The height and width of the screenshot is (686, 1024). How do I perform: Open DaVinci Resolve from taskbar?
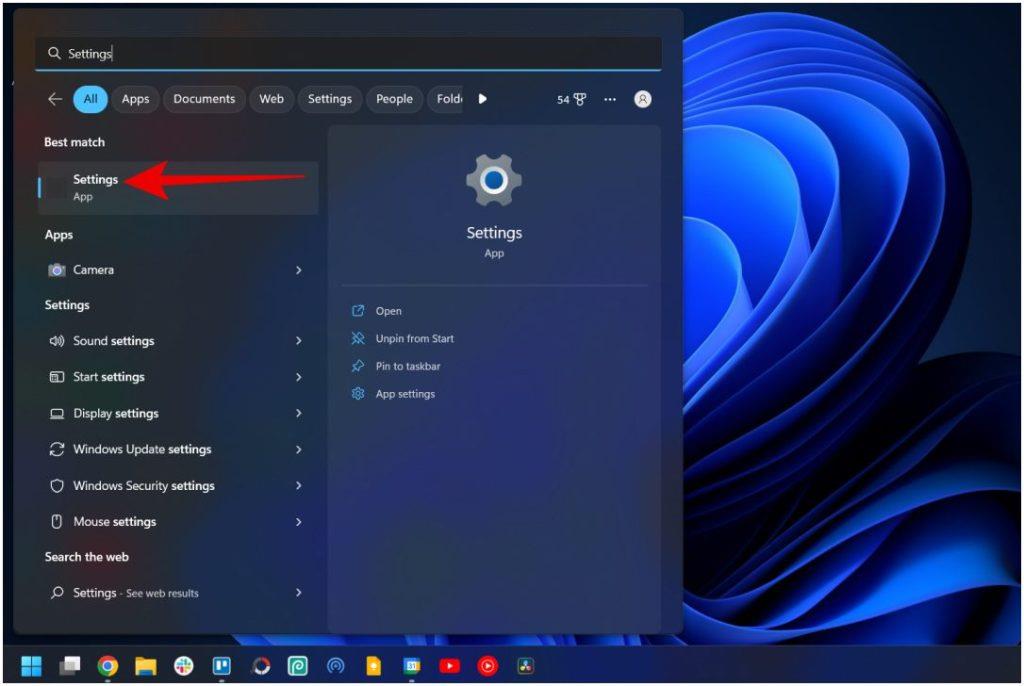tap(526, 666)
